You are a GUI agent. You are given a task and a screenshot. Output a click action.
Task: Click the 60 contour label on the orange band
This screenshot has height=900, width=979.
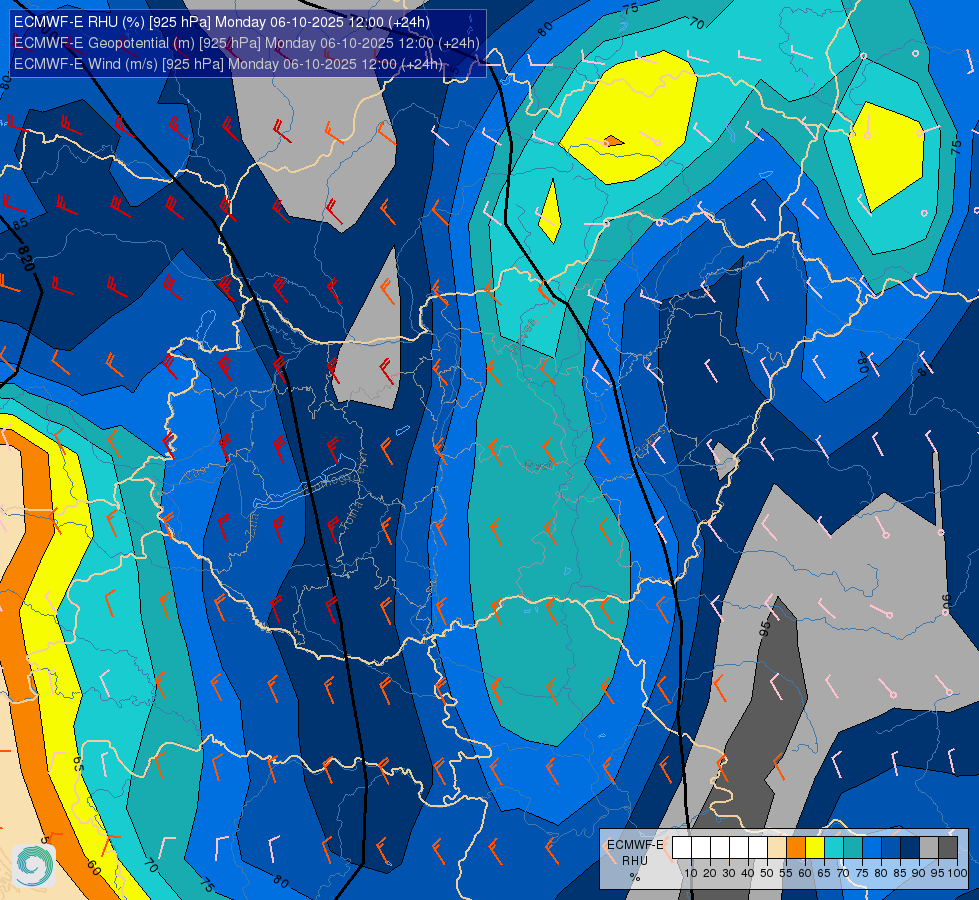click(94, 868)
